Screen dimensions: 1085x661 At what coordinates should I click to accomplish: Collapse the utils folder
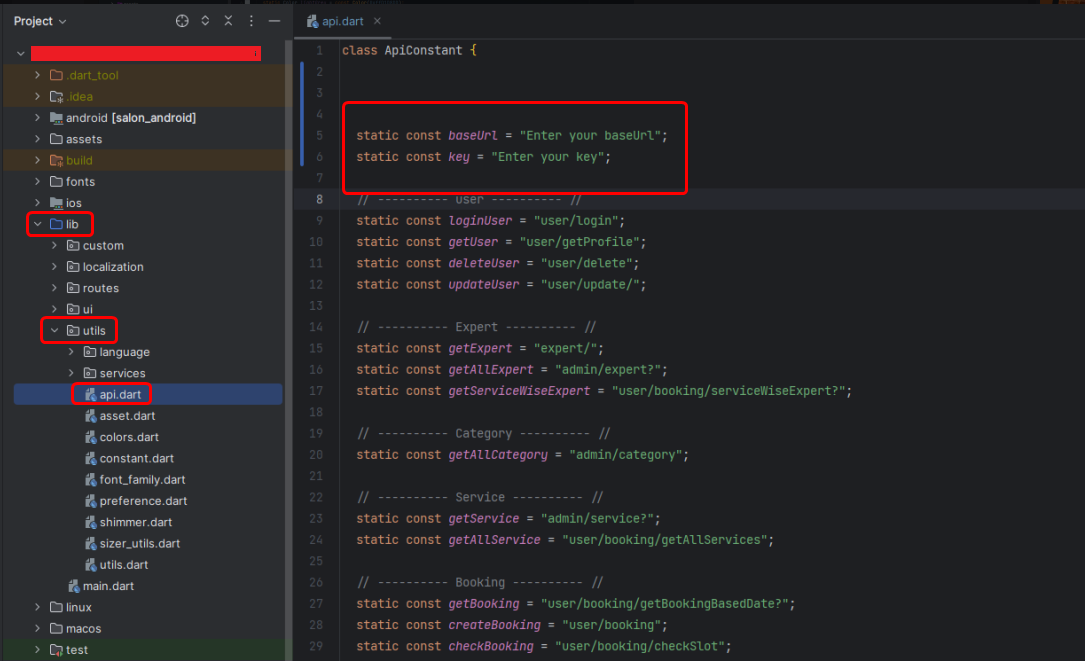point(55,330)
